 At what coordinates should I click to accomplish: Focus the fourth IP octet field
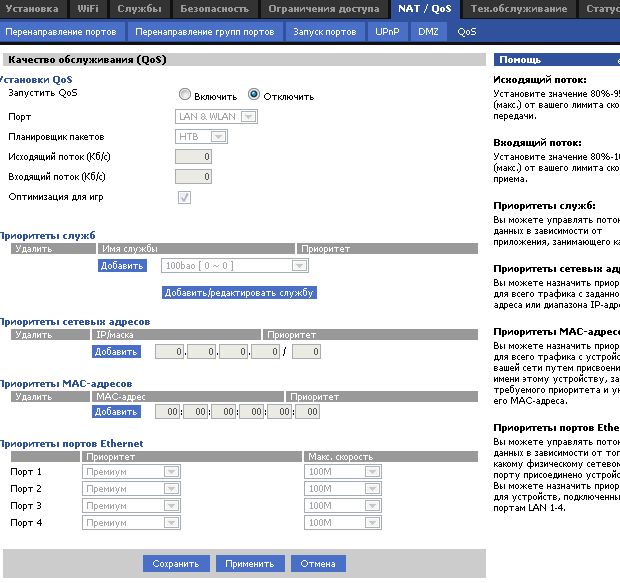click(x=266, y=352)
